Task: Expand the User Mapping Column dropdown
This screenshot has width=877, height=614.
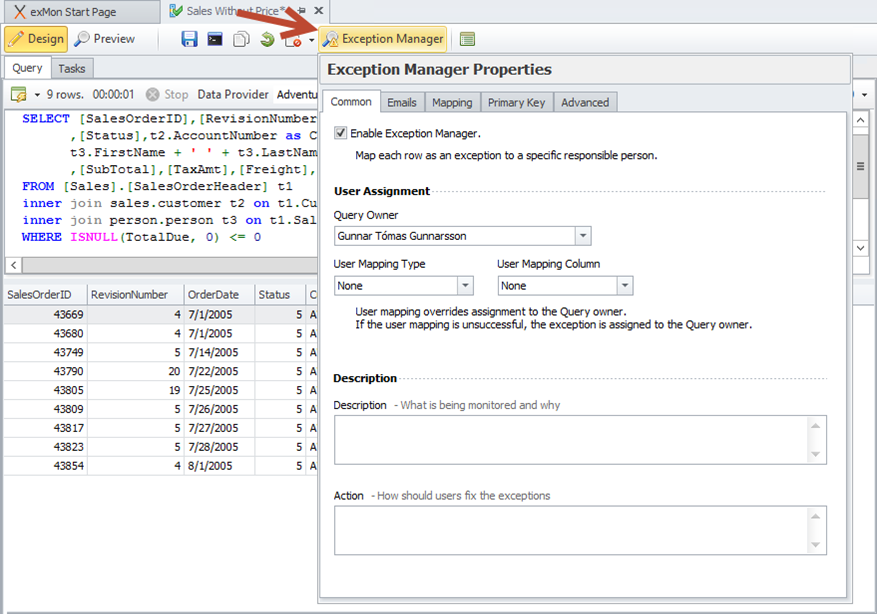Action: tap(625, 286)
